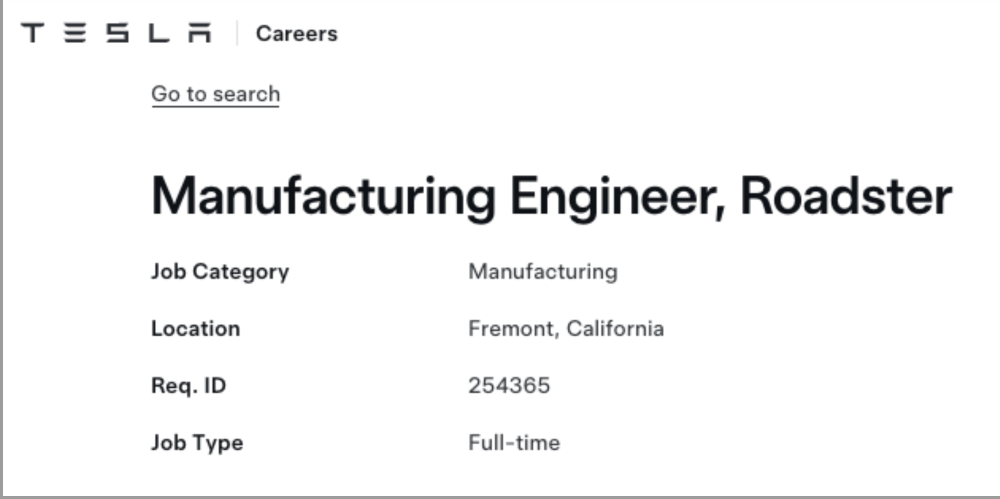Click the letter S in Tesla logo

tap(117, 34)
